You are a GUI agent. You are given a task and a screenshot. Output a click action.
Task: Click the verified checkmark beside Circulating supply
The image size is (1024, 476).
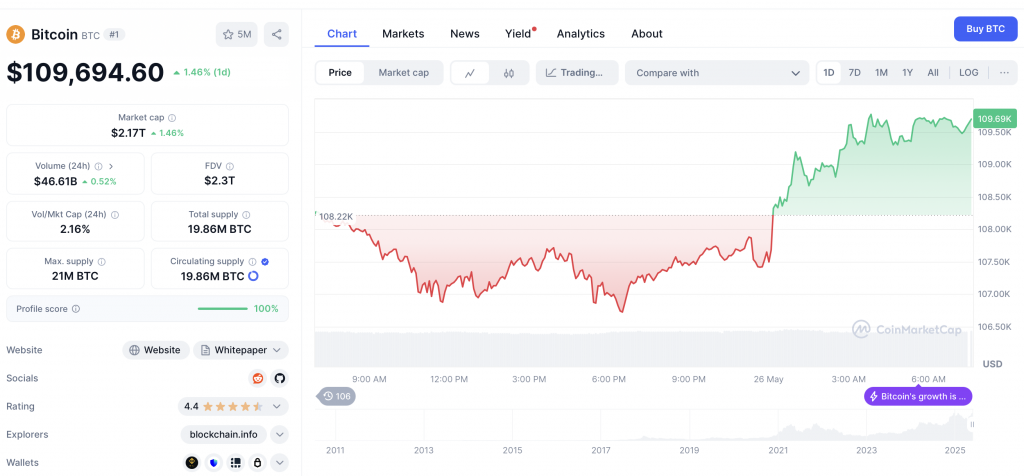pos(264,261)
